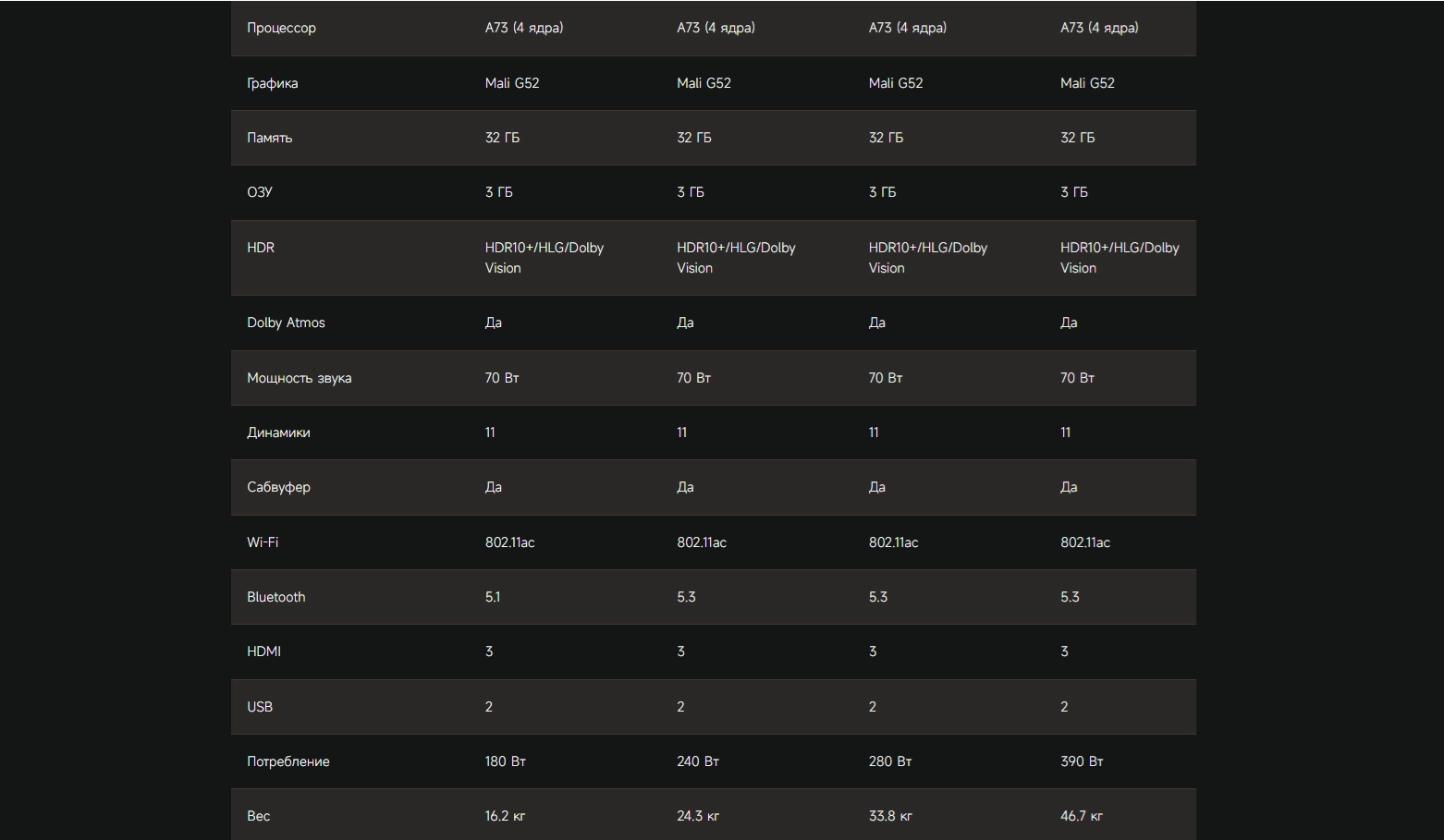Viewport: 1444px width, 840px height.
Task: Click the Bluetooth row label
Action: pyautogui.click(x=275, y=597)
